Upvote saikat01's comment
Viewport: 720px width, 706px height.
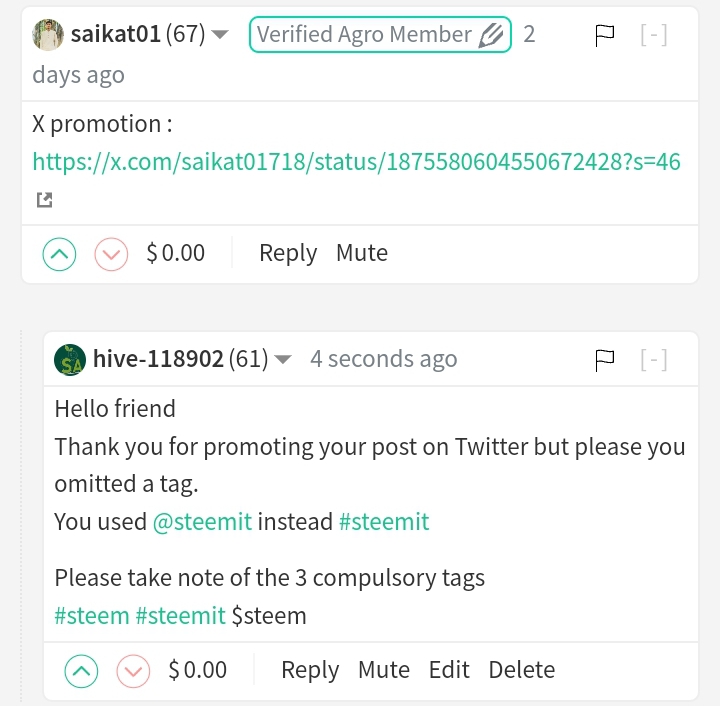point(59,254)
